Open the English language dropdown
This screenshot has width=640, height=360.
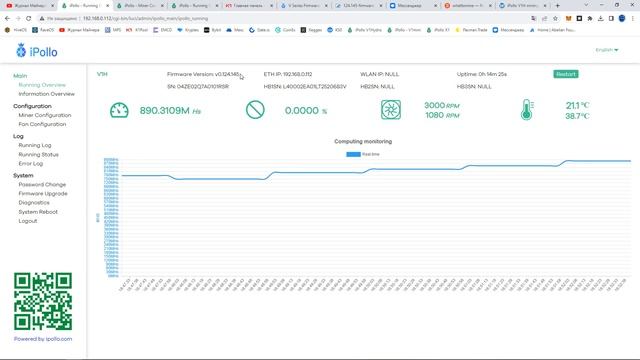tap(607, 50)
